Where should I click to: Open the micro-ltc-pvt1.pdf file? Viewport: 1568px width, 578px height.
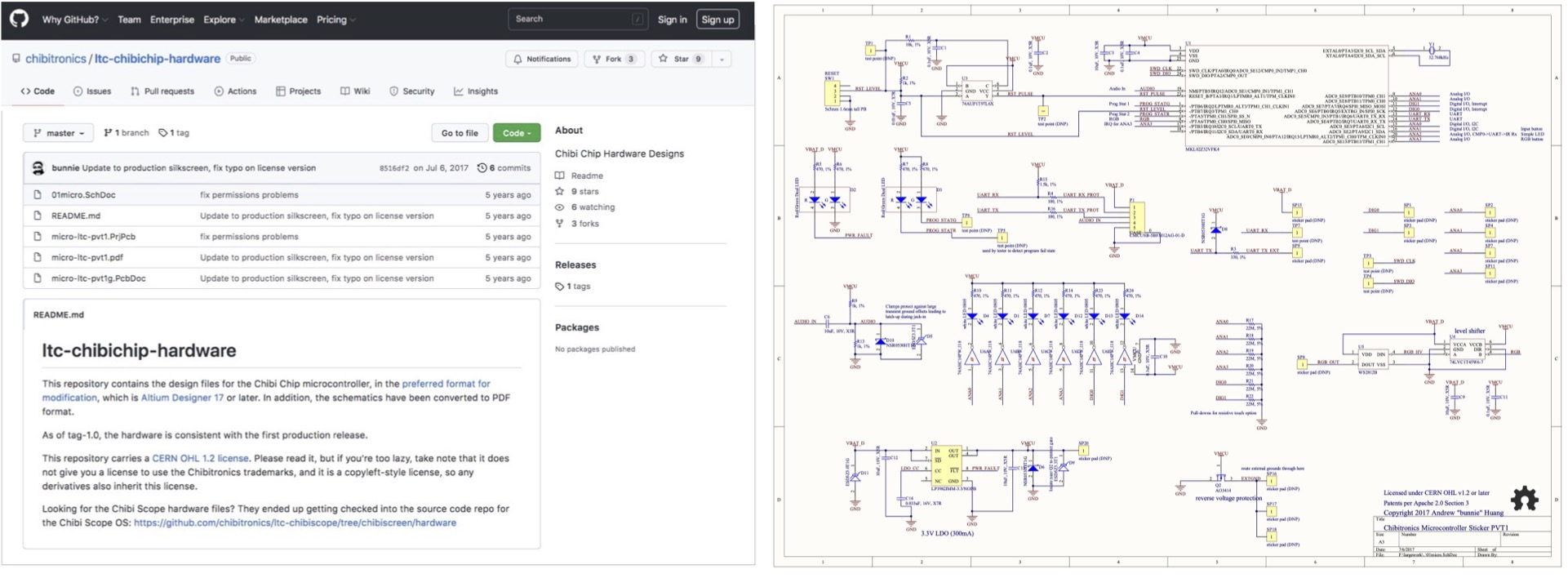pos(87,258)
